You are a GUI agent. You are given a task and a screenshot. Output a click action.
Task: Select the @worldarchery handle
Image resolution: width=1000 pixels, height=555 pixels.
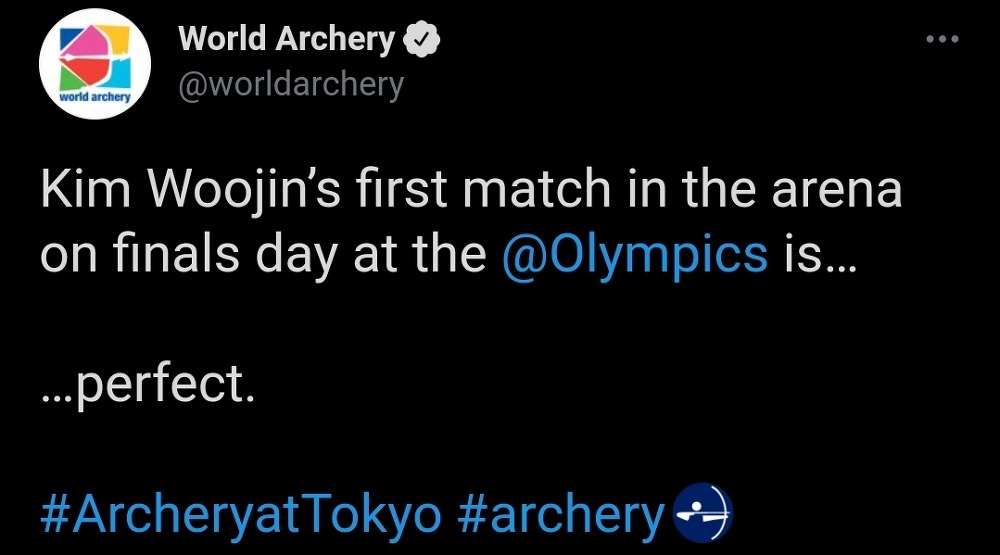point(291,85)
